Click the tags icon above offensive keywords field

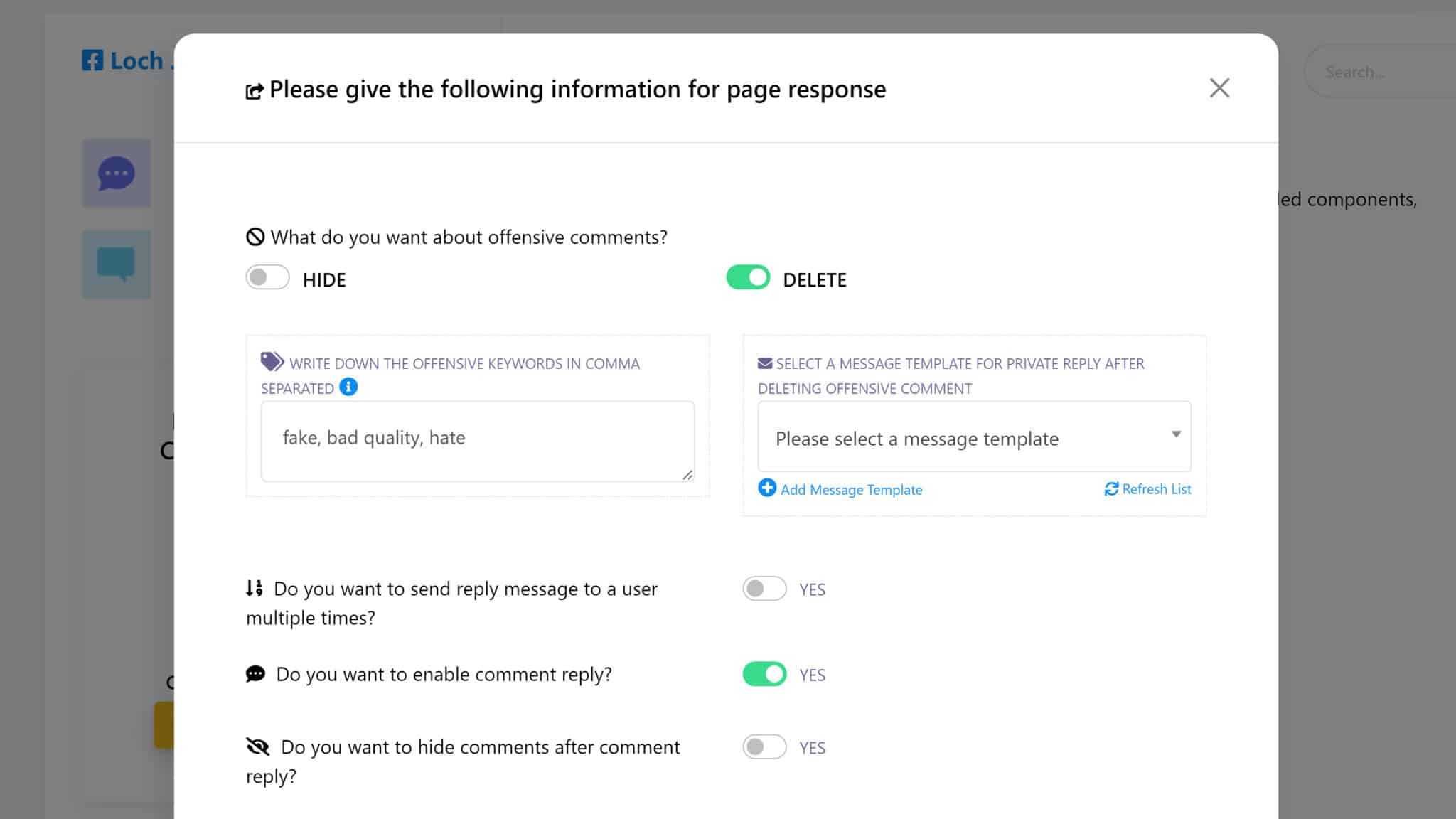tap(272, 362)
